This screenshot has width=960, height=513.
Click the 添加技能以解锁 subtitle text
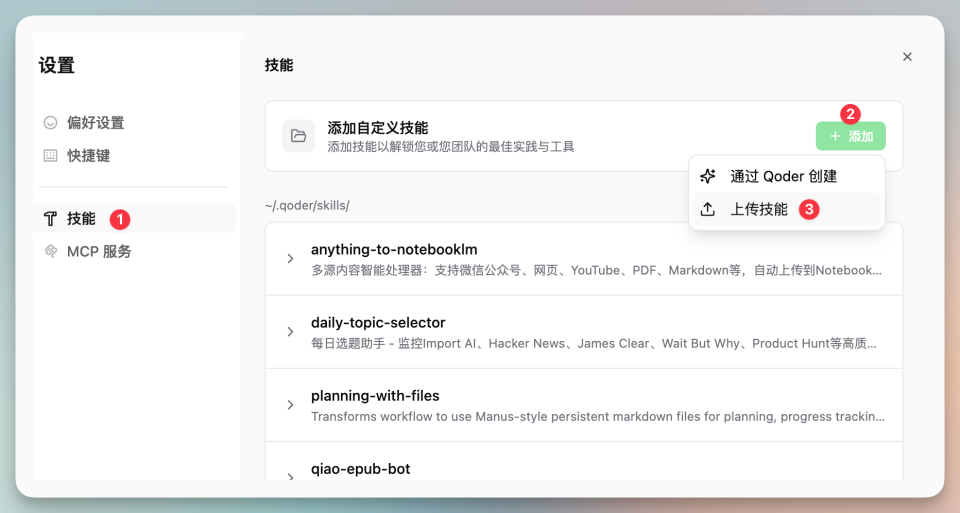coord(451,147)
